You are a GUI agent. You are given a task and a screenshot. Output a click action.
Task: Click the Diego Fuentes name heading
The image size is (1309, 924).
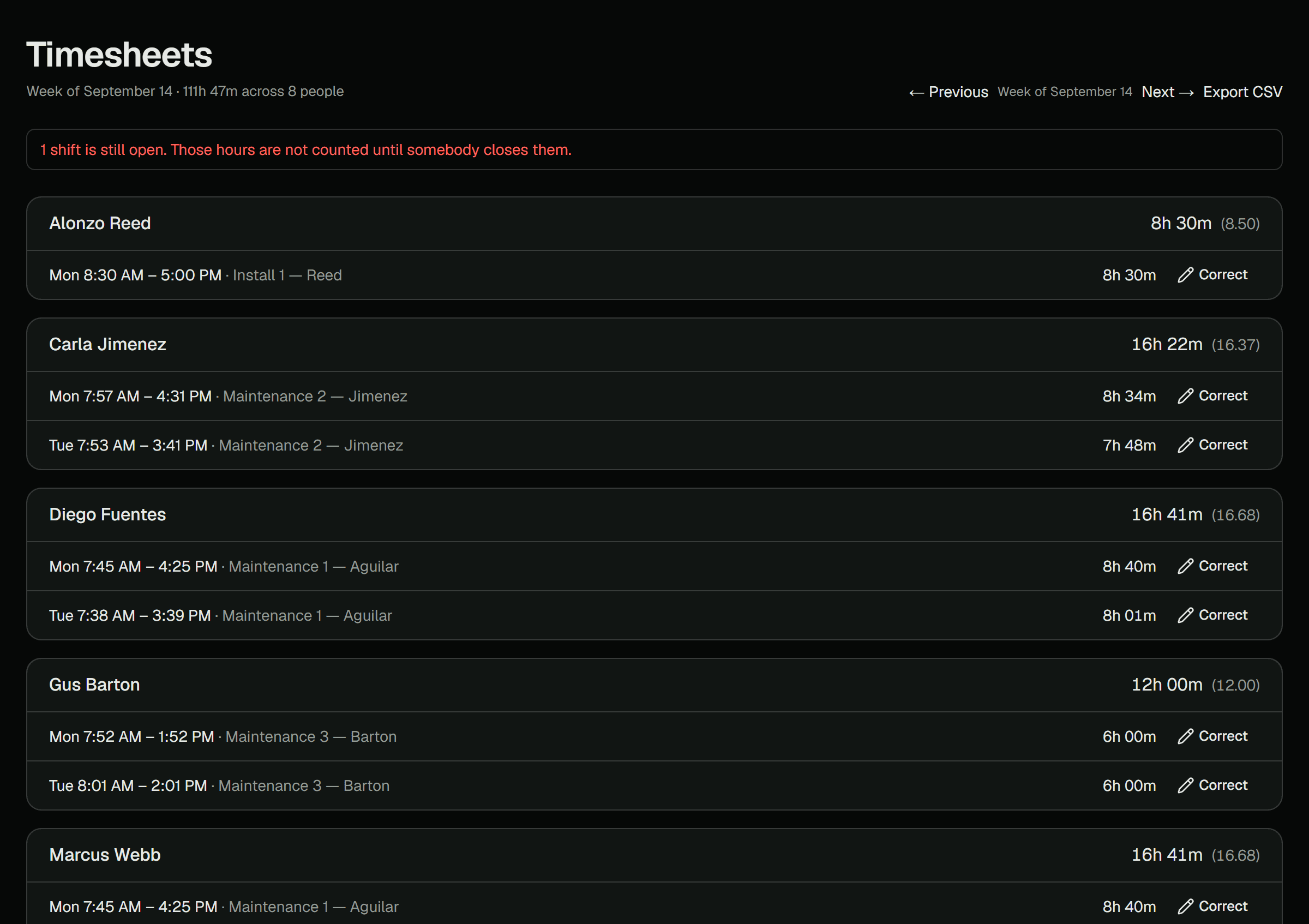point(107,515)
